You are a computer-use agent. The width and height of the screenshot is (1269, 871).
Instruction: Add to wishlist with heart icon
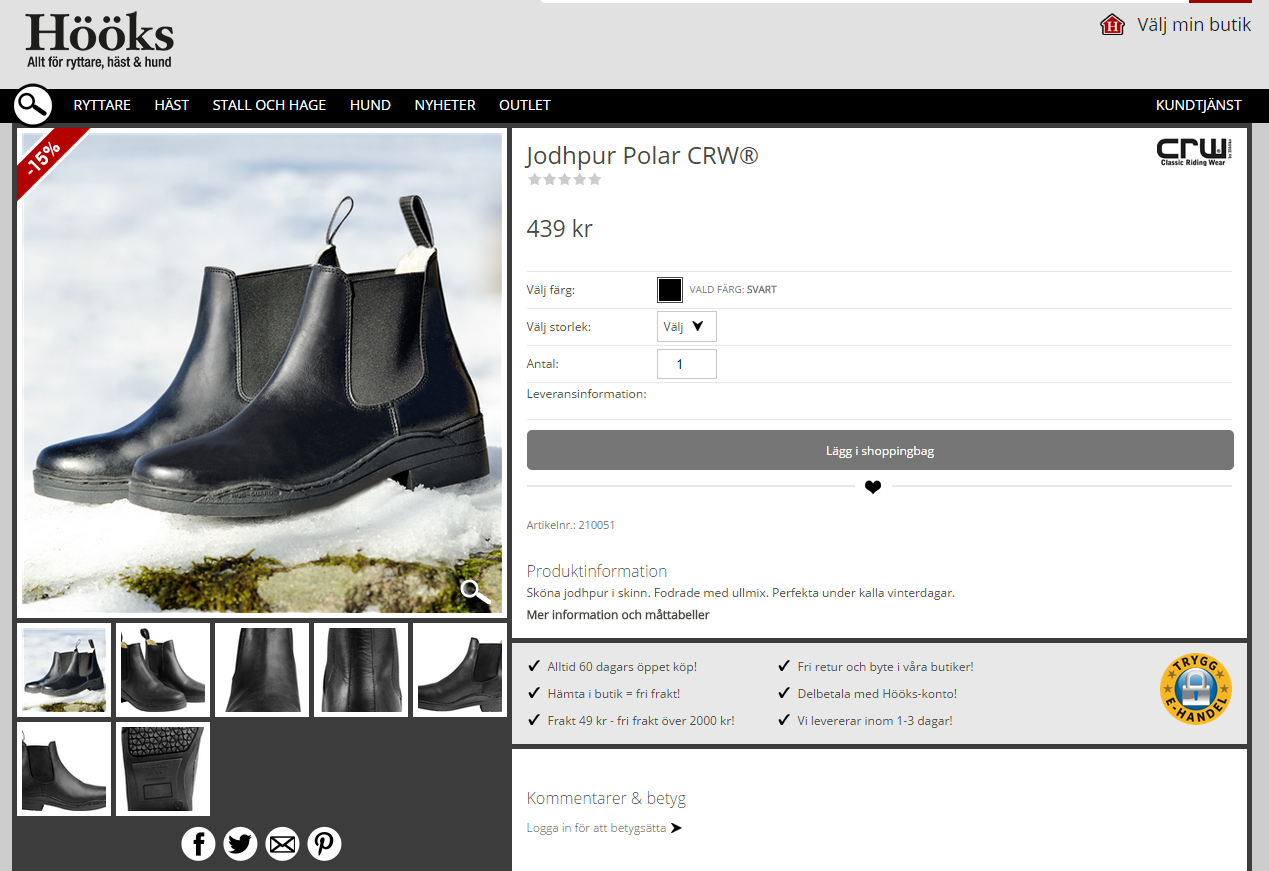873,487
